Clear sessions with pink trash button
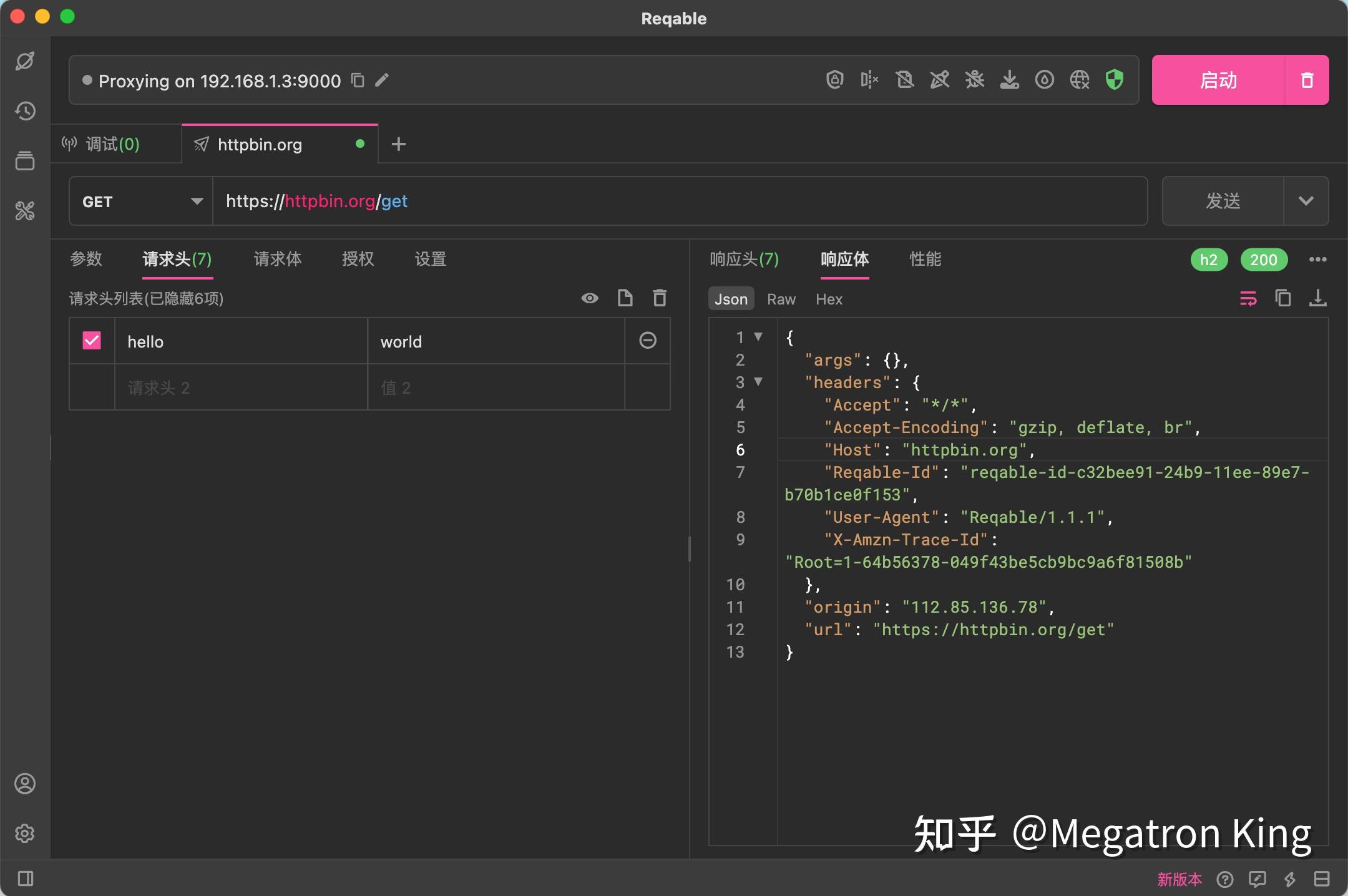 click(1307, 80)
